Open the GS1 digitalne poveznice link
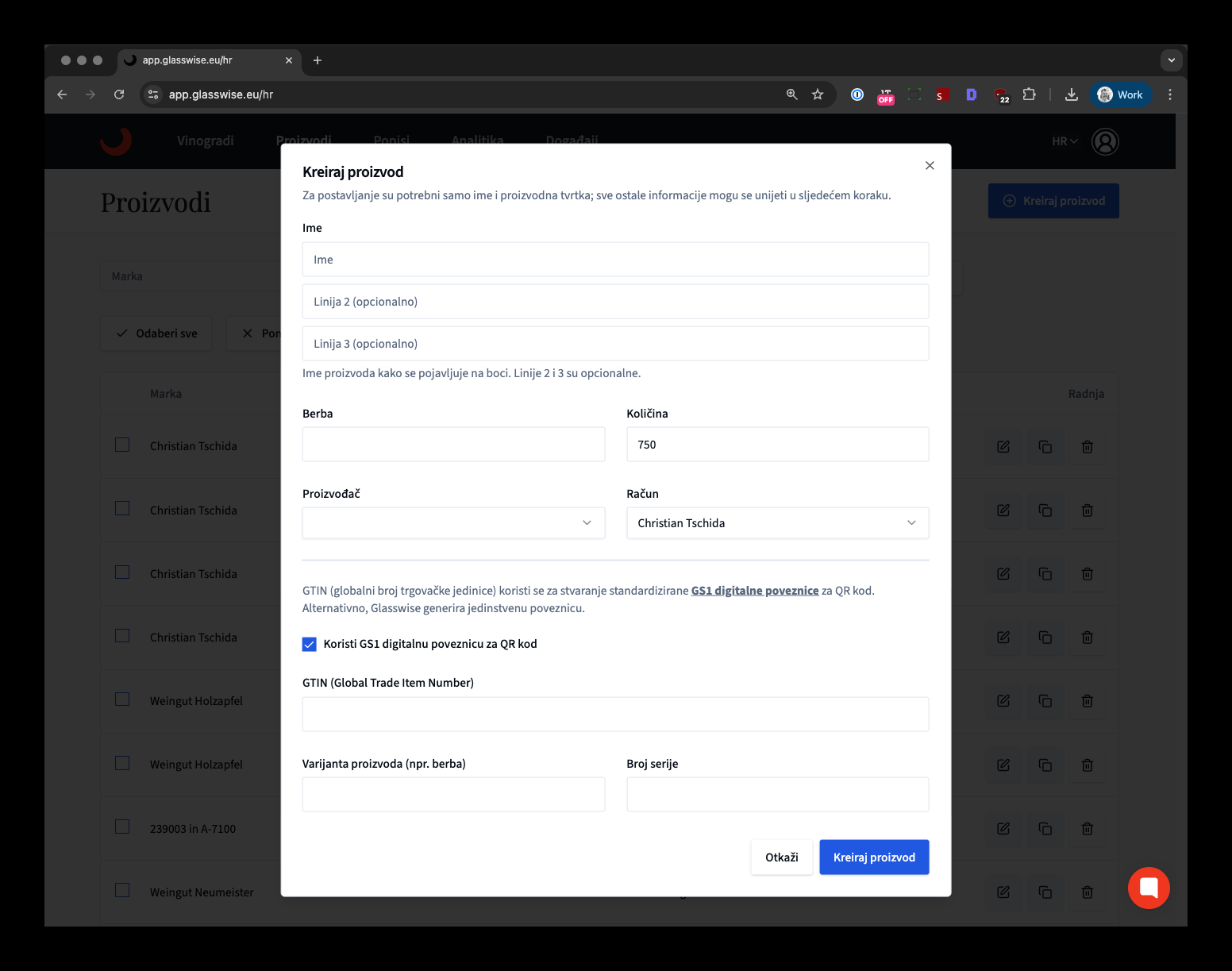The width and height of the screenshot is (1232, 971). coord(755,591)
